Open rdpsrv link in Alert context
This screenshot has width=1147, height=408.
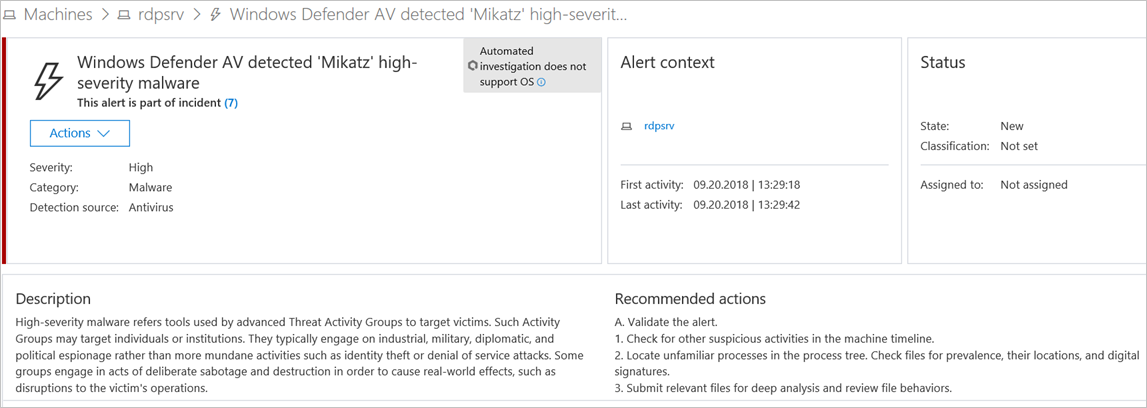[x=659, y=126]
